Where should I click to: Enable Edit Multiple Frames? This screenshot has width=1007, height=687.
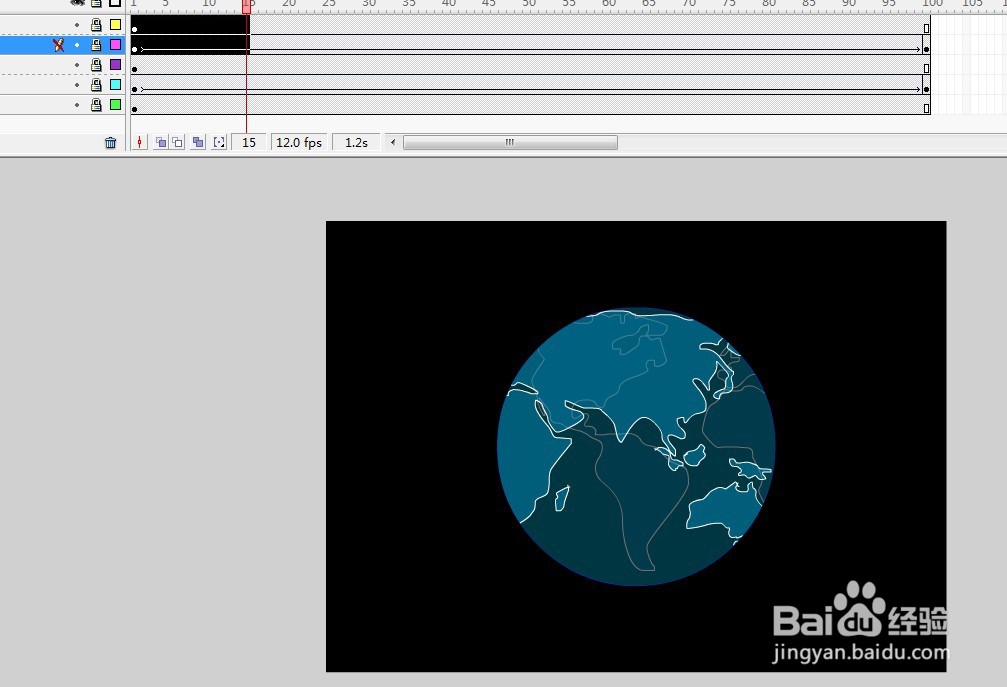pyautogui.click(x=198, y=143)
